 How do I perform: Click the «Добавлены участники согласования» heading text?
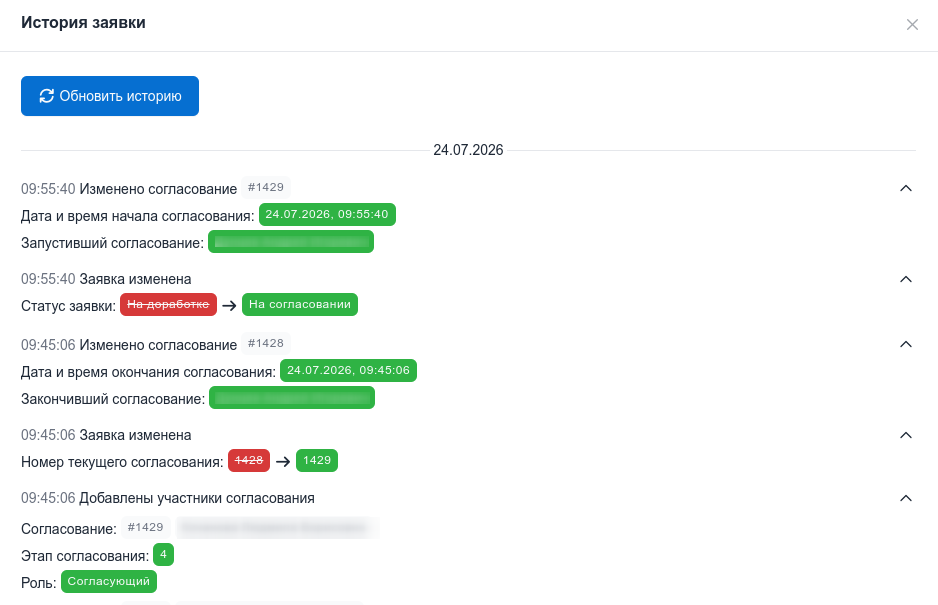click(x=197, y=498)
